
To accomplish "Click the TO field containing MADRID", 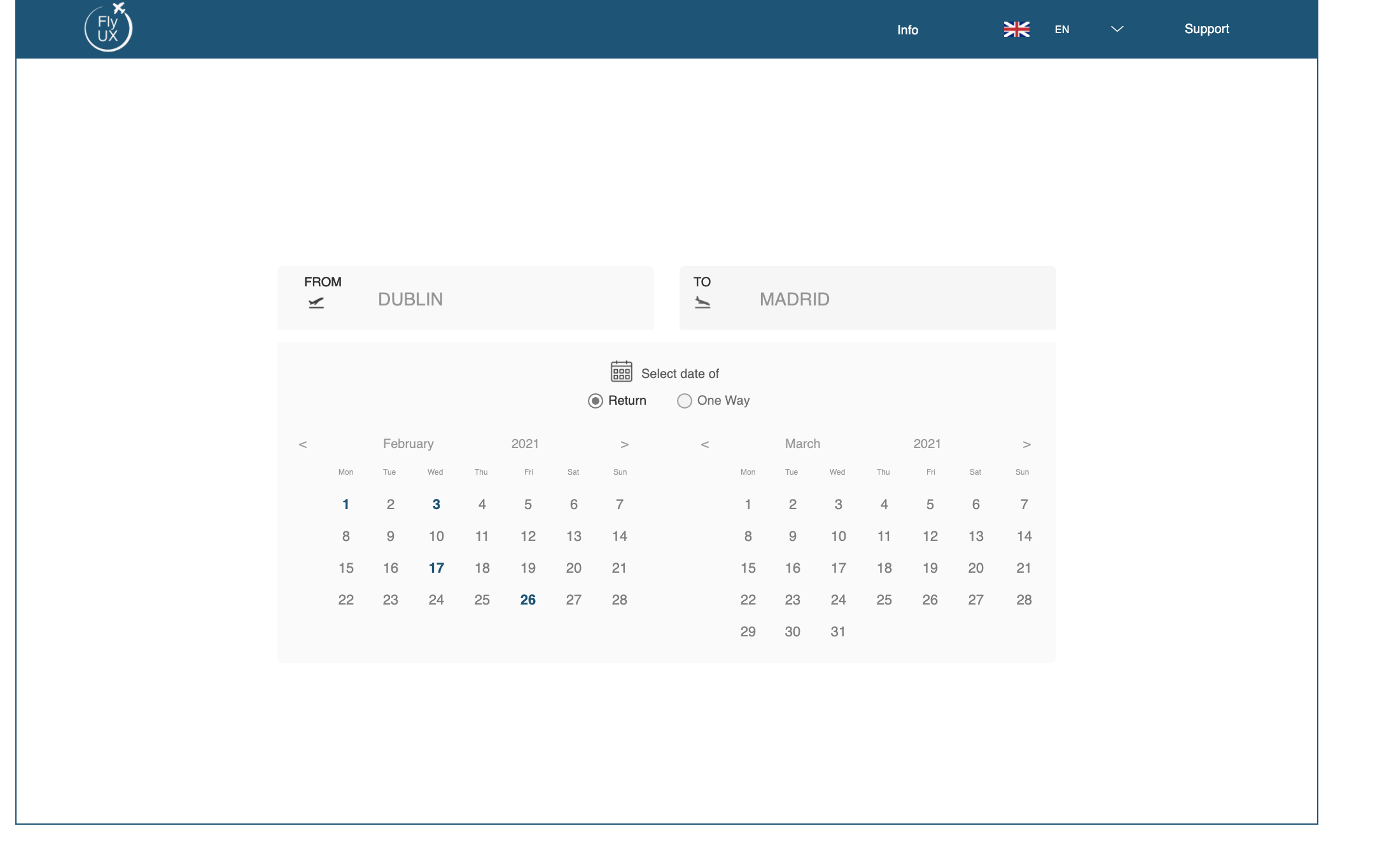I will coord(868,298).
